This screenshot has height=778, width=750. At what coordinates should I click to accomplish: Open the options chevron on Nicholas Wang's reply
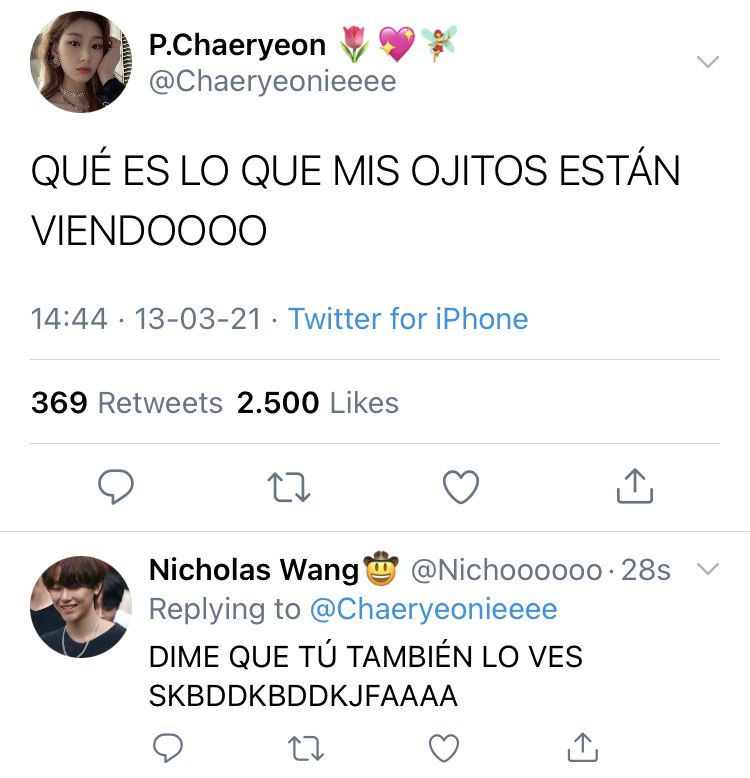707,569
